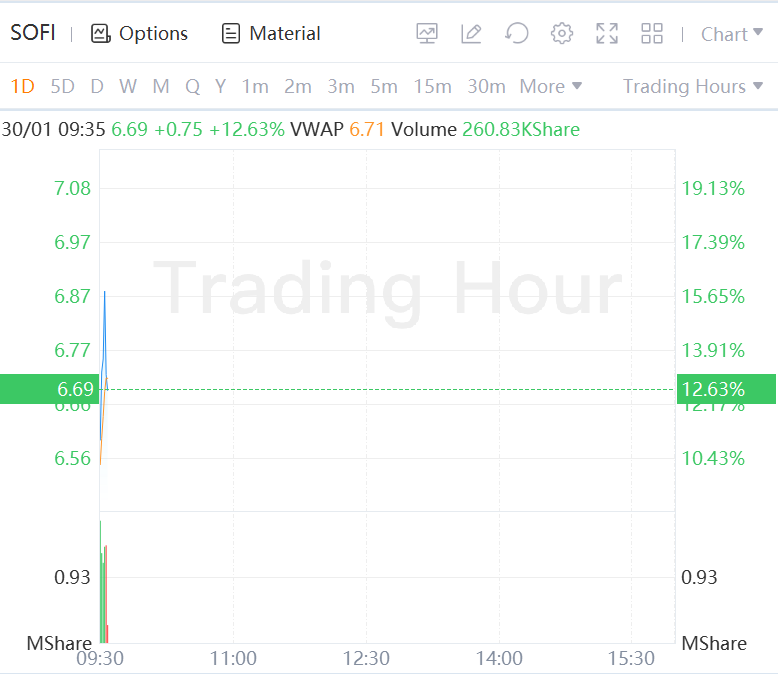Select the 15m interval
The image size is (778, 674).
click(432, 87)
